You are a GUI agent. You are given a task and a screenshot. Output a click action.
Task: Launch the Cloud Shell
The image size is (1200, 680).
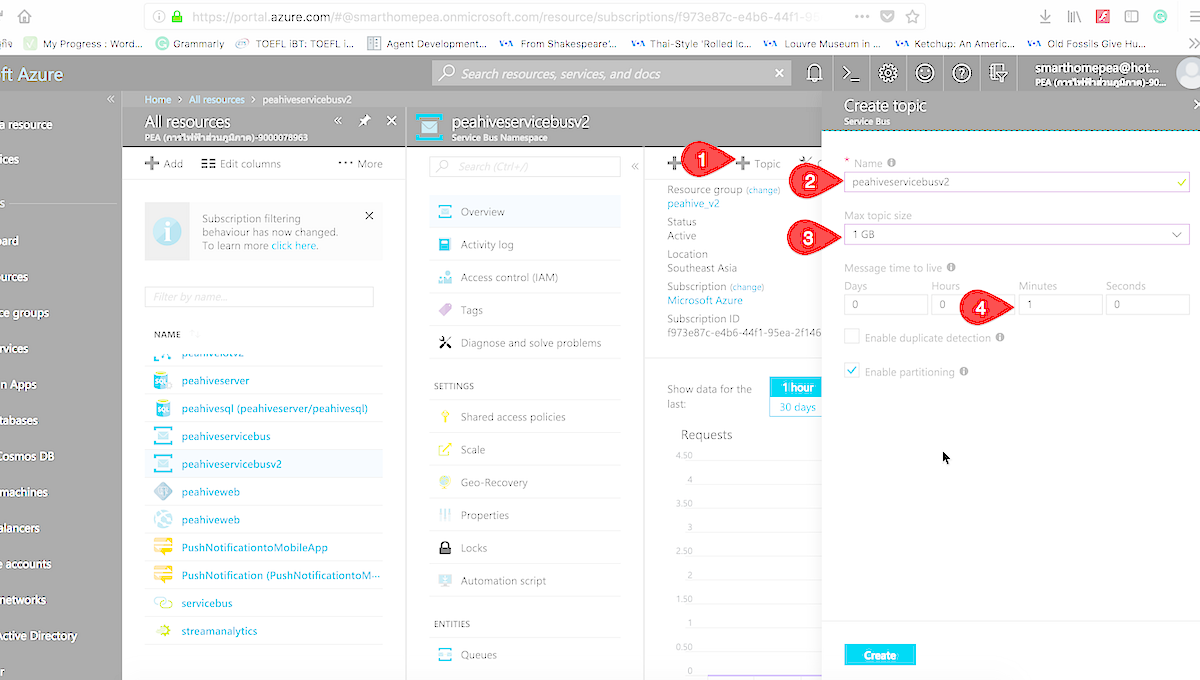click(x=851, y=72)
